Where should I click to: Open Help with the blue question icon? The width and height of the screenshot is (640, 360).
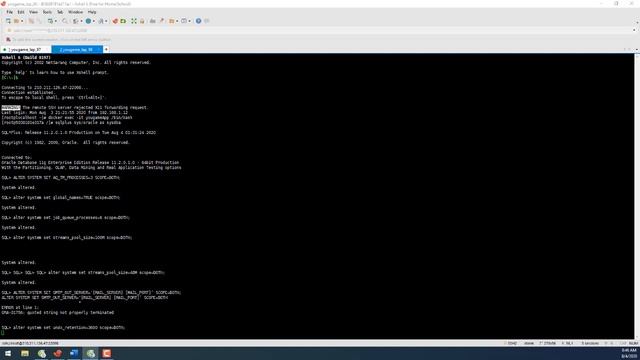click(x=198, y=21)
